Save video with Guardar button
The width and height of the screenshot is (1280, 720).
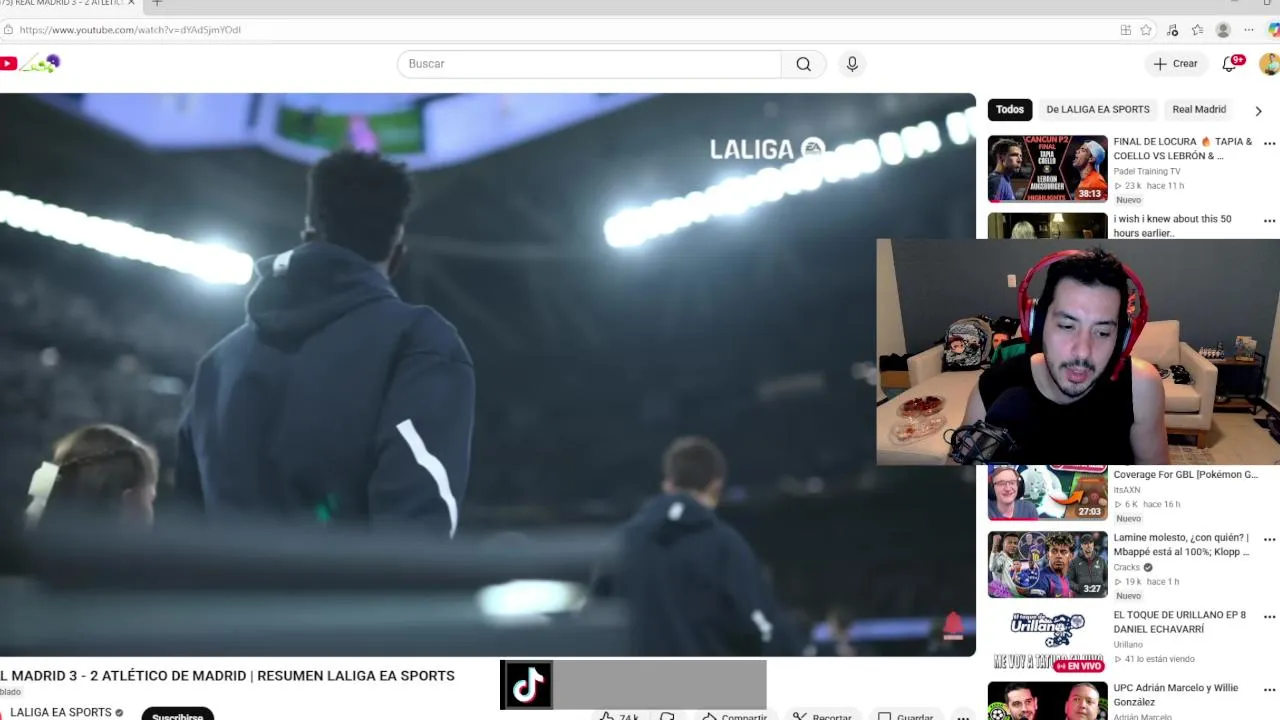[906, 716]
